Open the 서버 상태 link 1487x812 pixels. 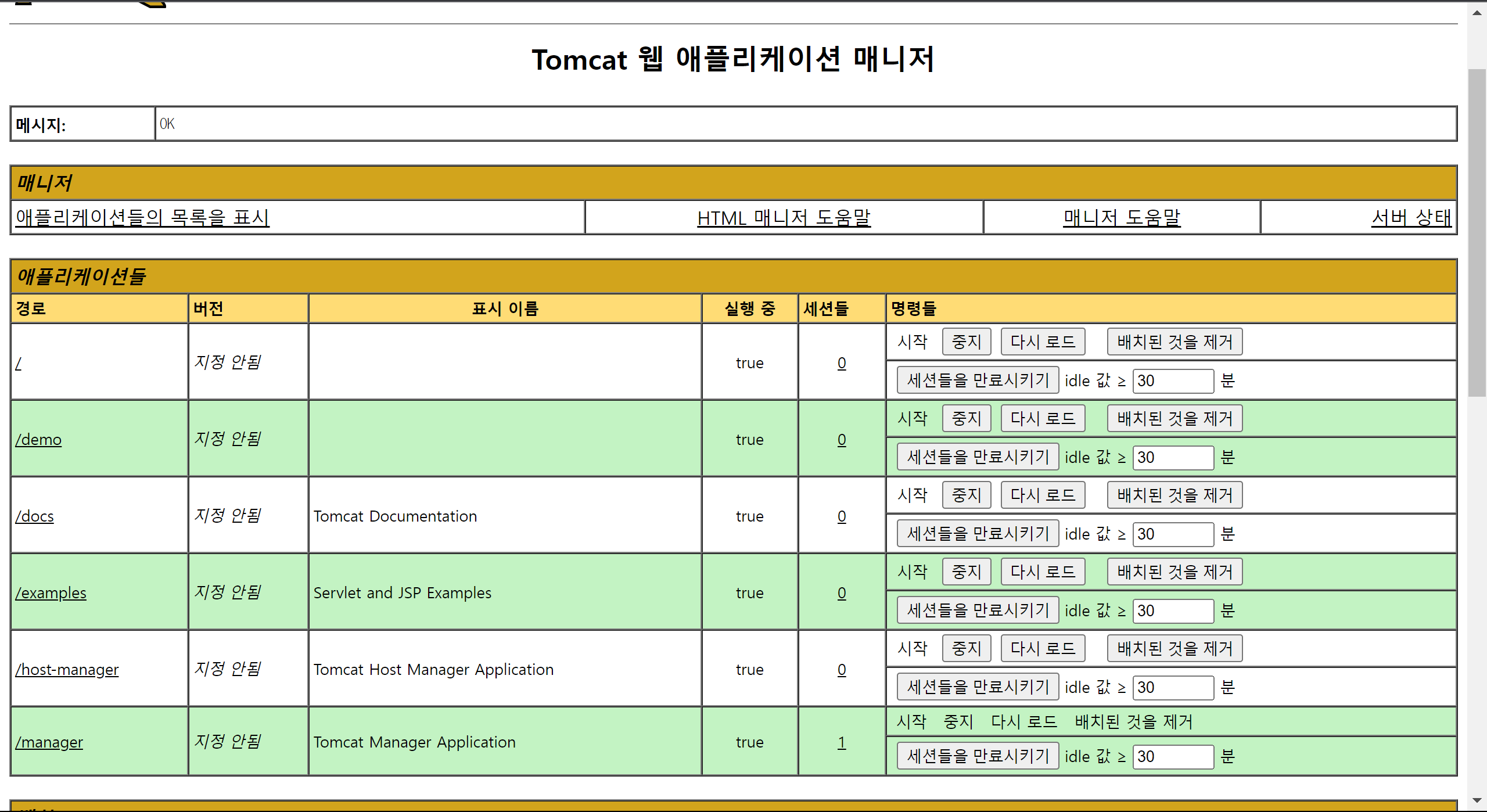(x=1411, y=217)
